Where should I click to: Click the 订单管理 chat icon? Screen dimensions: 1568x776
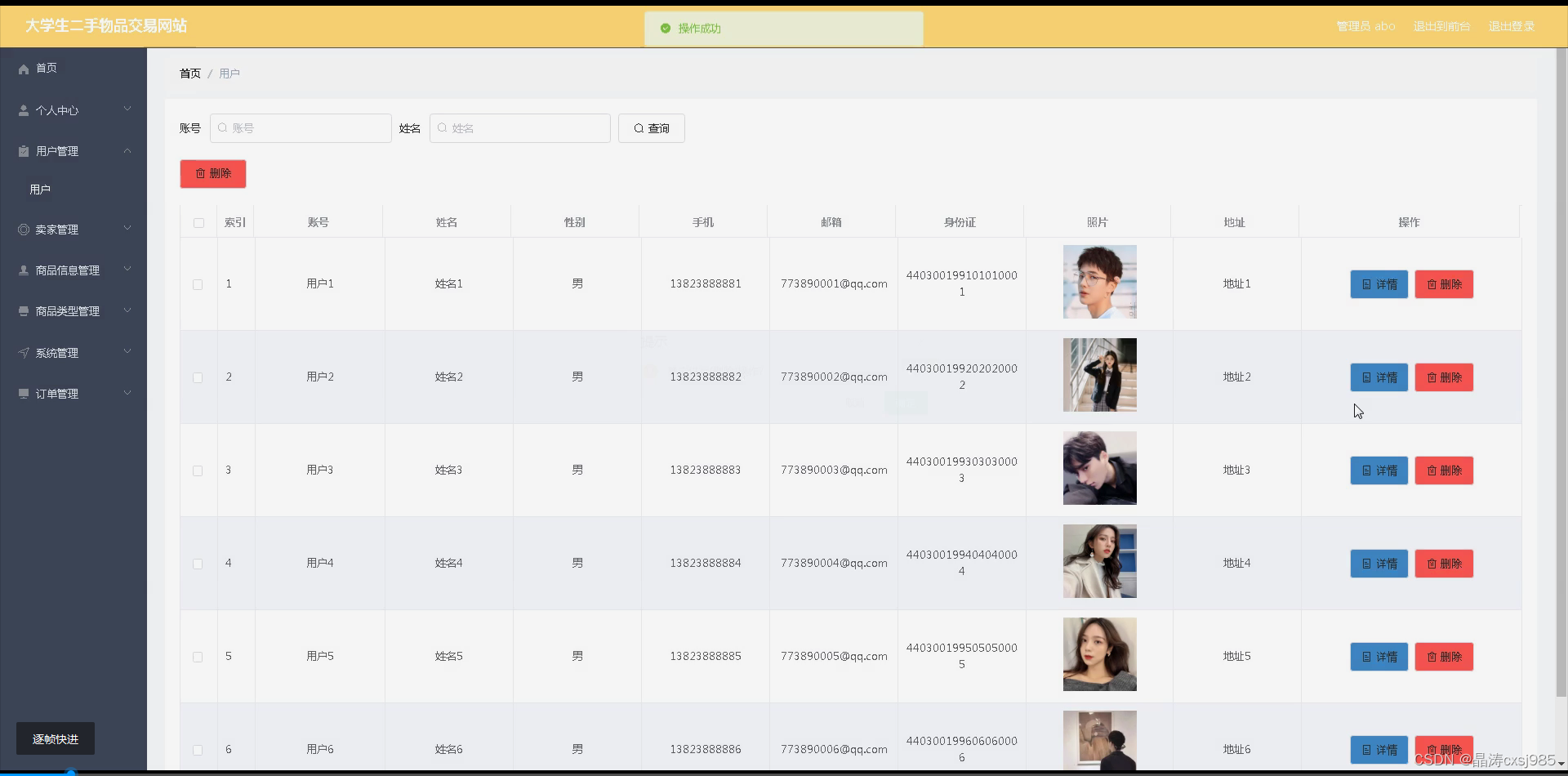coord(23,393)
